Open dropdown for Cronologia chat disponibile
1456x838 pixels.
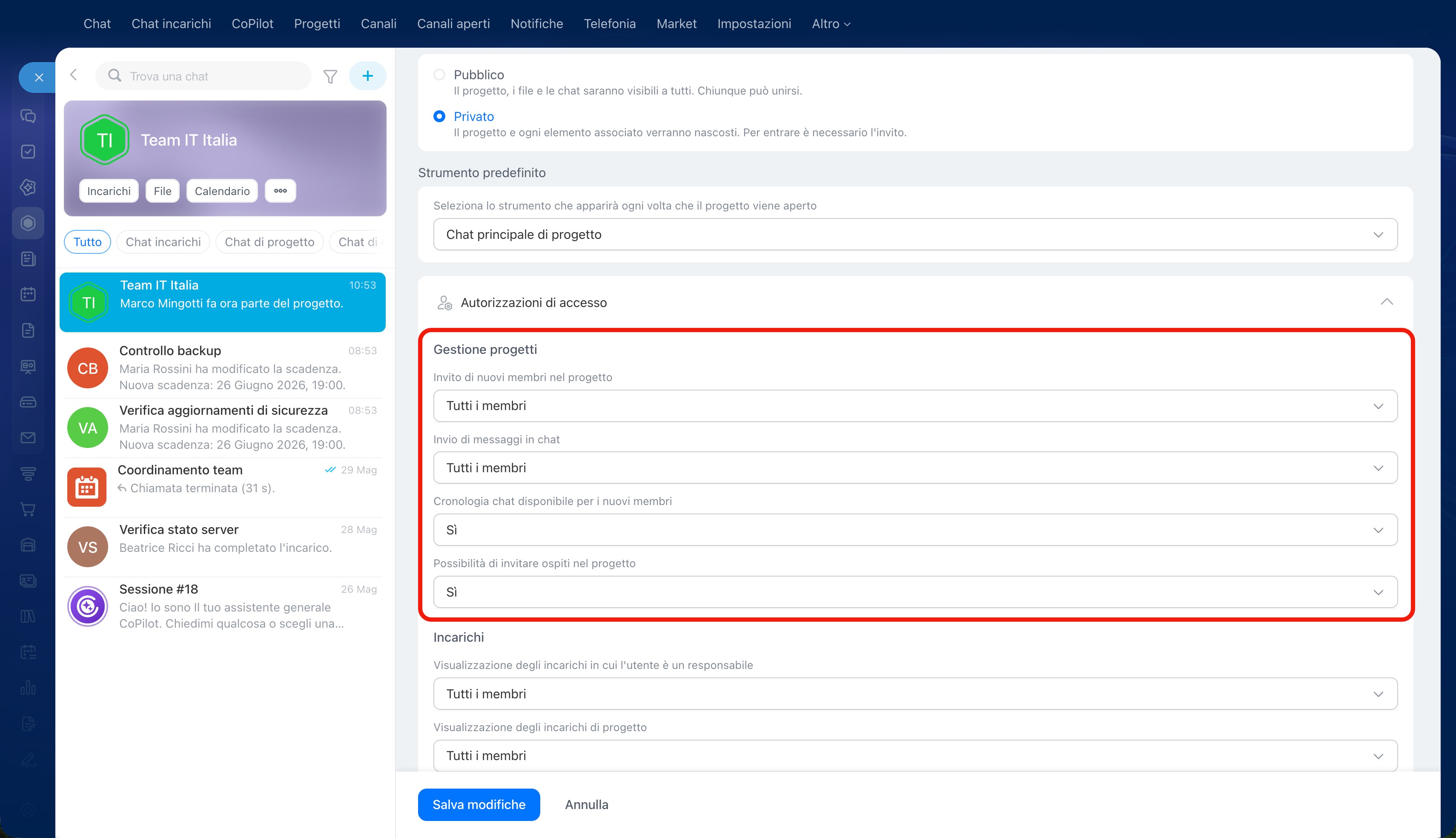915,530
